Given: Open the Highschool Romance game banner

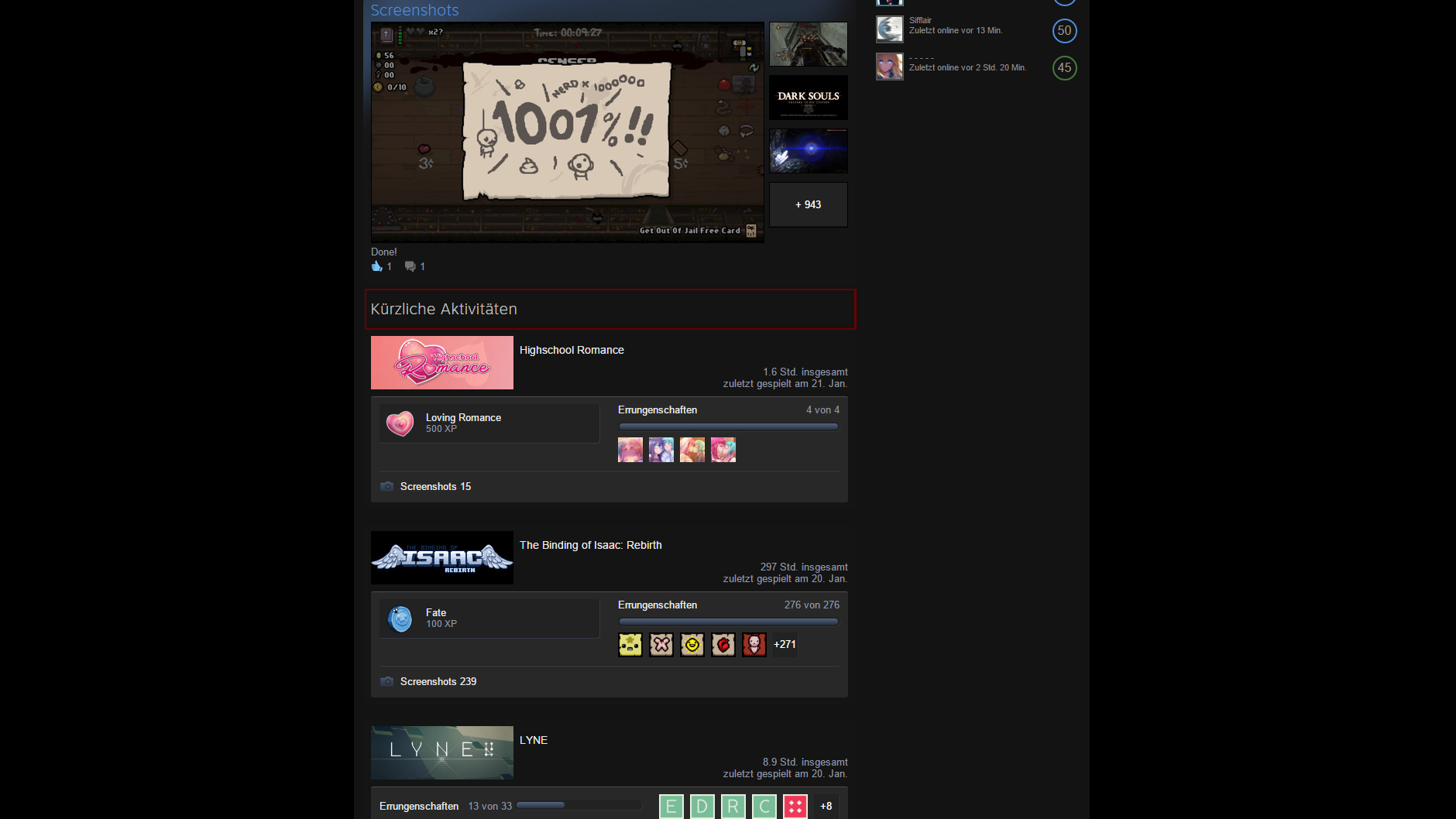Looking at the screenshot, I should coord(442,362).
